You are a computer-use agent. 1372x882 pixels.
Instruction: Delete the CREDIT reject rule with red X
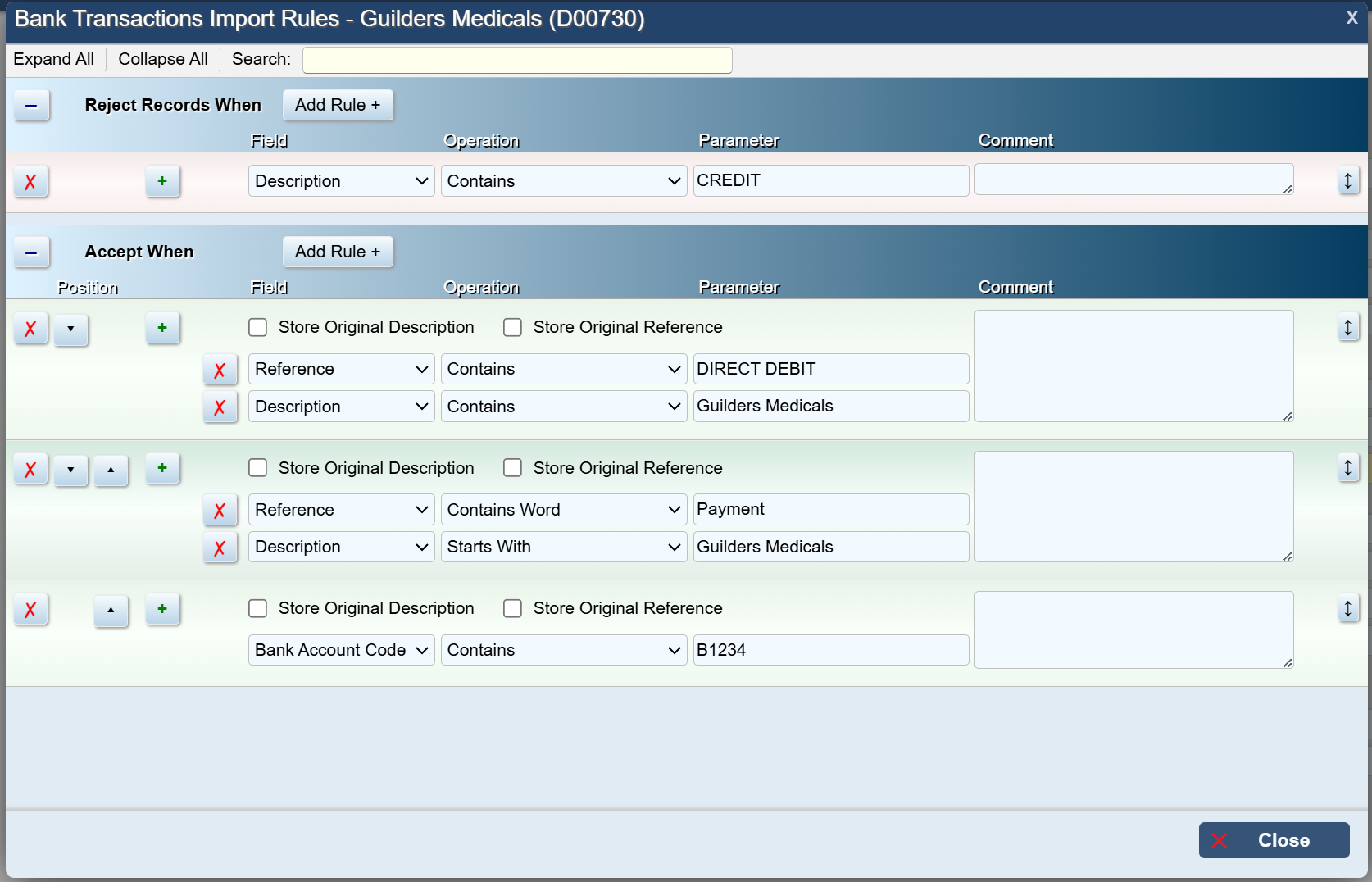[x=30, y=181]
